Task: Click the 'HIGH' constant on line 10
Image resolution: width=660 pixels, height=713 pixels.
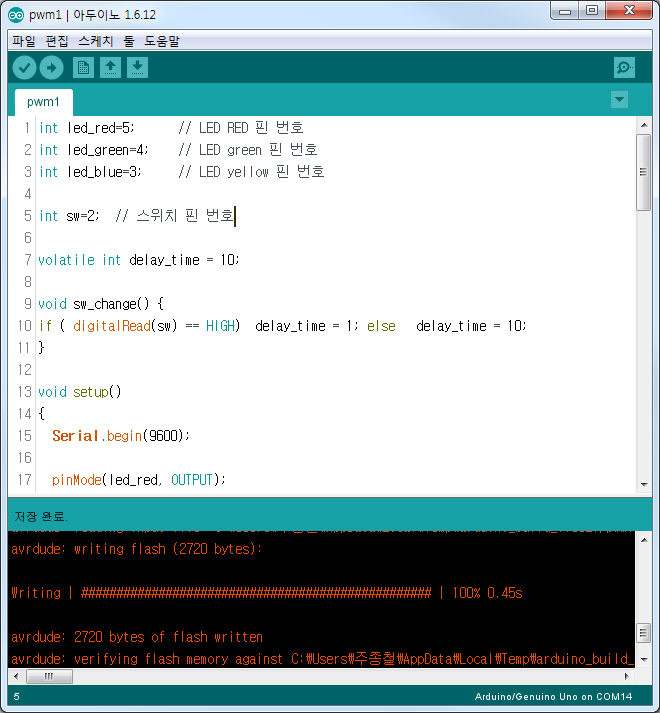Action: point(221,326)
